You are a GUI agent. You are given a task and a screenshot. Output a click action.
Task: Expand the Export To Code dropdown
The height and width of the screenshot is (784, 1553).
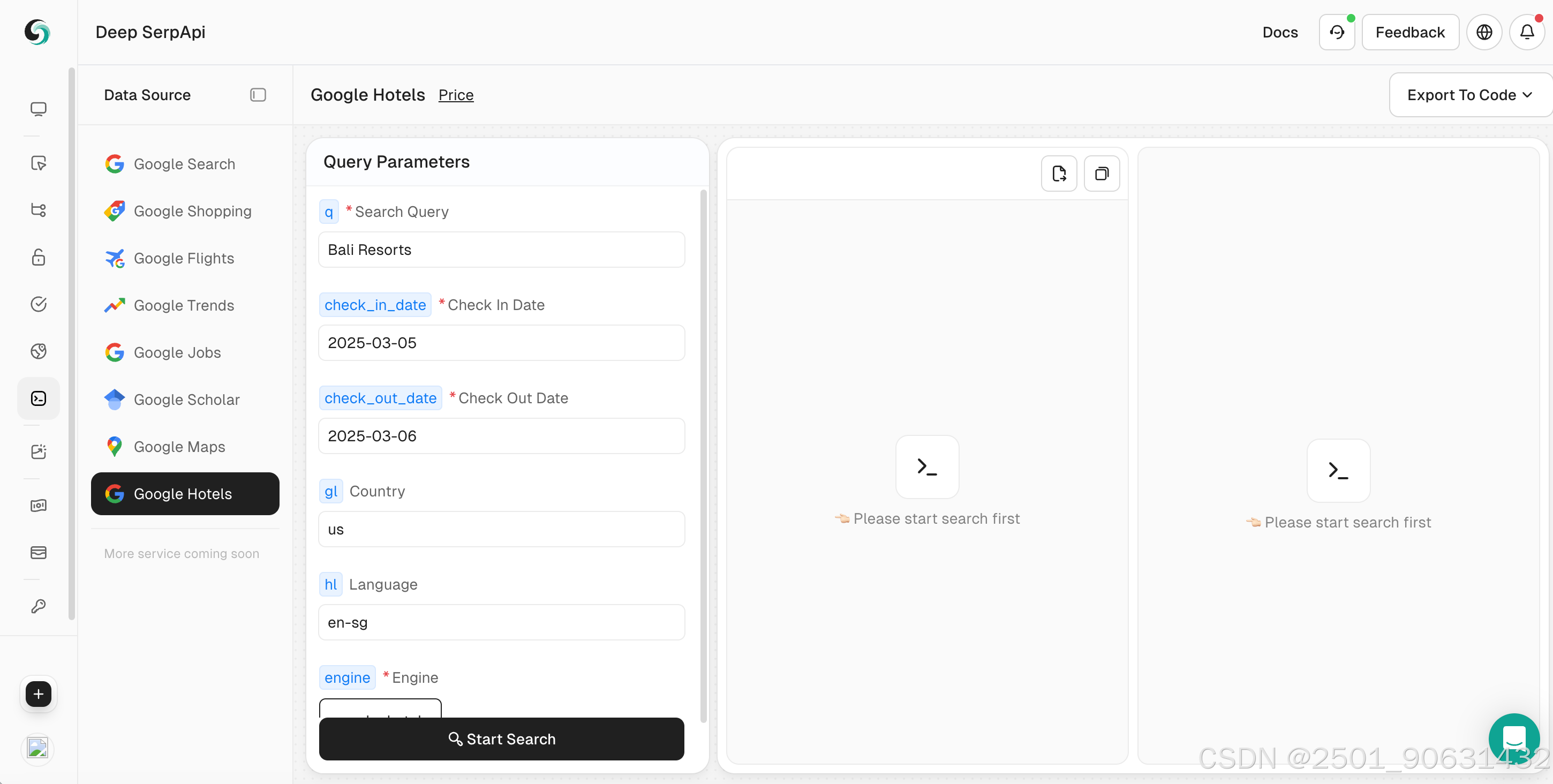tap(1469, 95)
